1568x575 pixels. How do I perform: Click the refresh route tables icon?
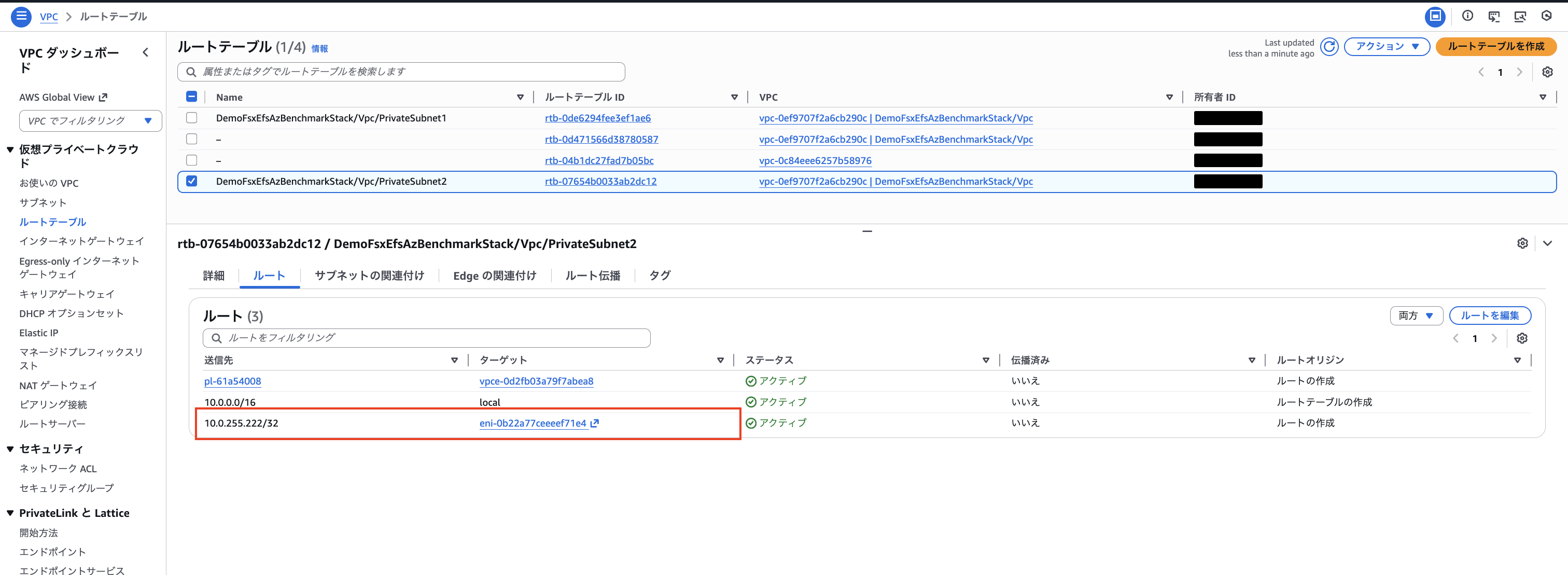pos(1329,47)
